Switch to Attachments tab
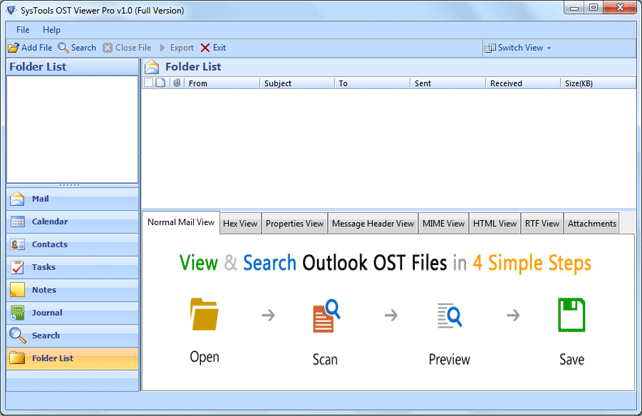The width and height of the screenshot is (642, 416). coord(592,224)
